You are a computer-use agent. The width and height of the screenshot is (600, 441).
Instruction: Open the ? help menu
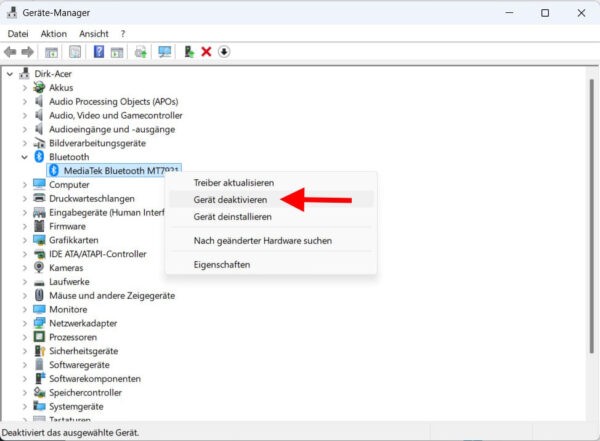123,34
